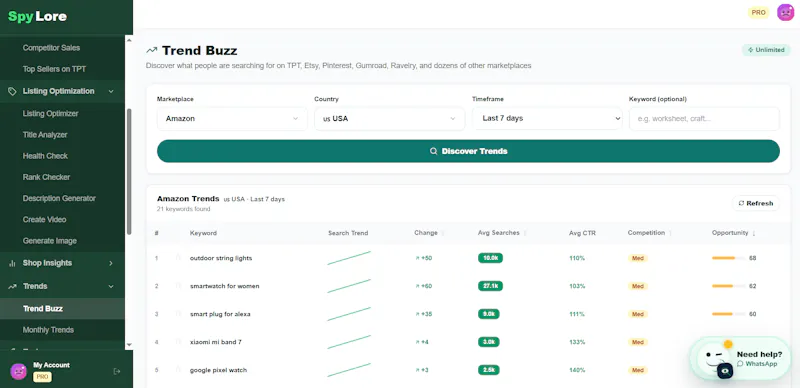Click the PRO badge in top bar

[758, 13]
